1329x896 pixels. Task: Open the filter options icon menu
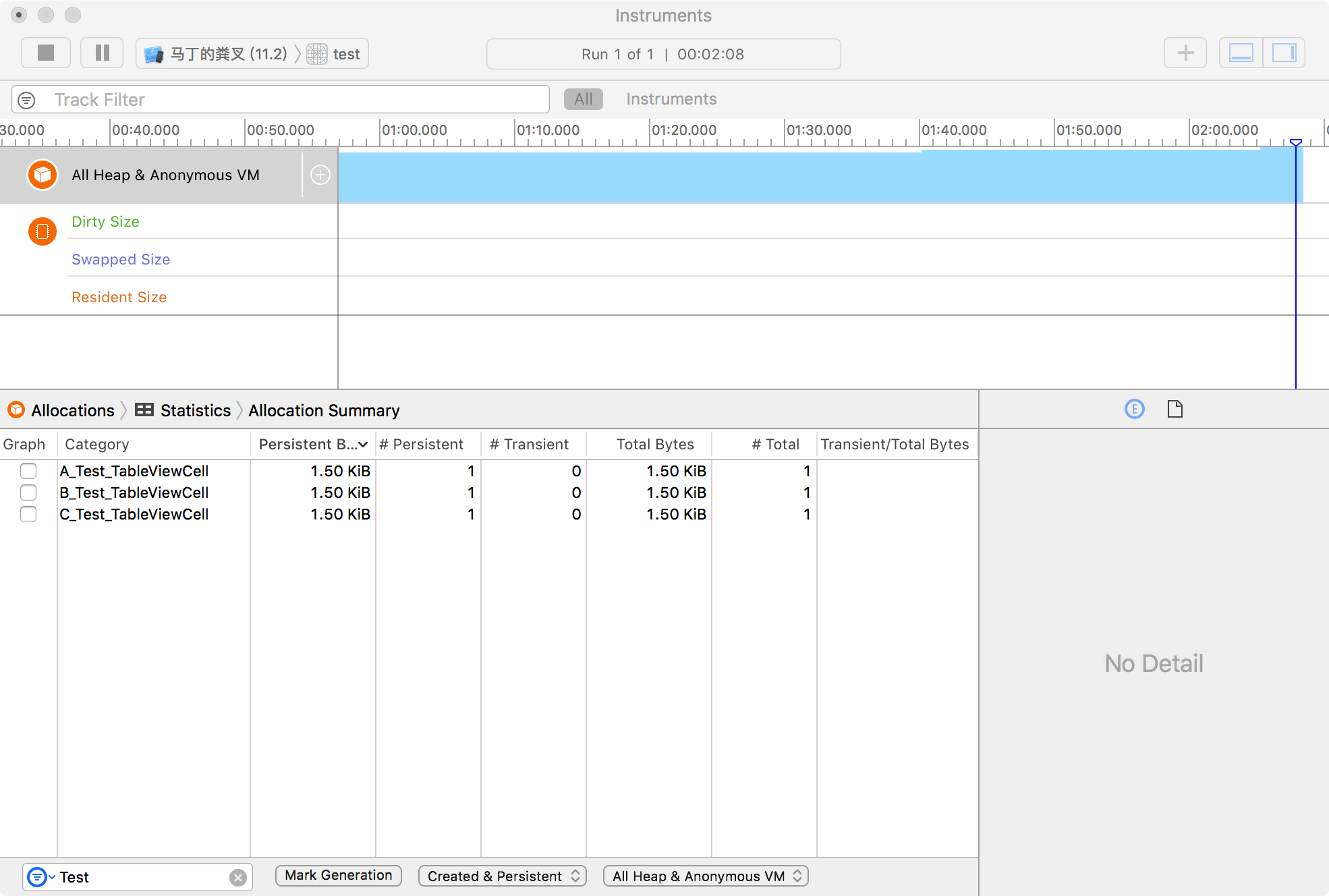38,877
